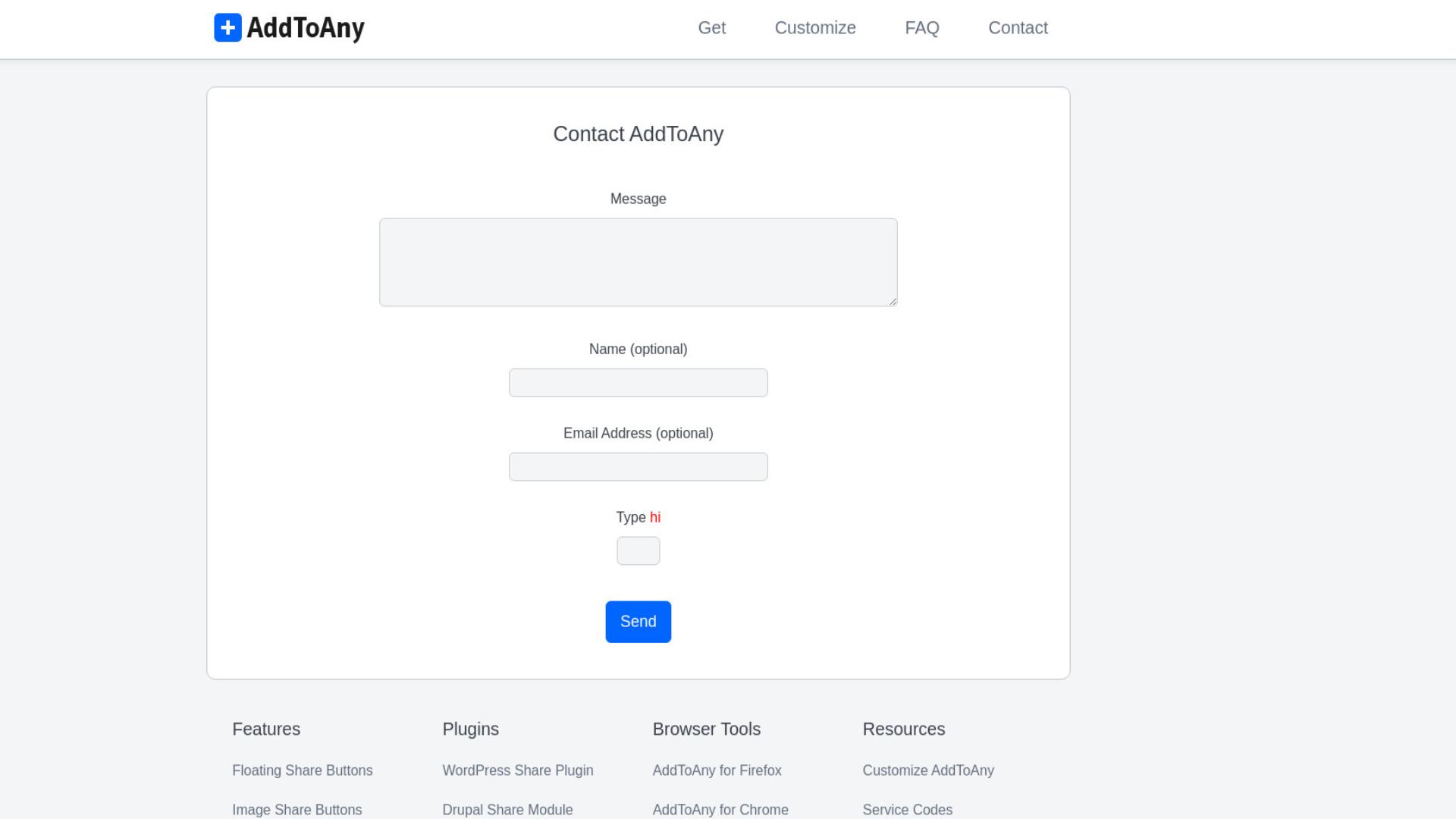
Task: Click the AddToAny wordmark text
Action: 306,28
